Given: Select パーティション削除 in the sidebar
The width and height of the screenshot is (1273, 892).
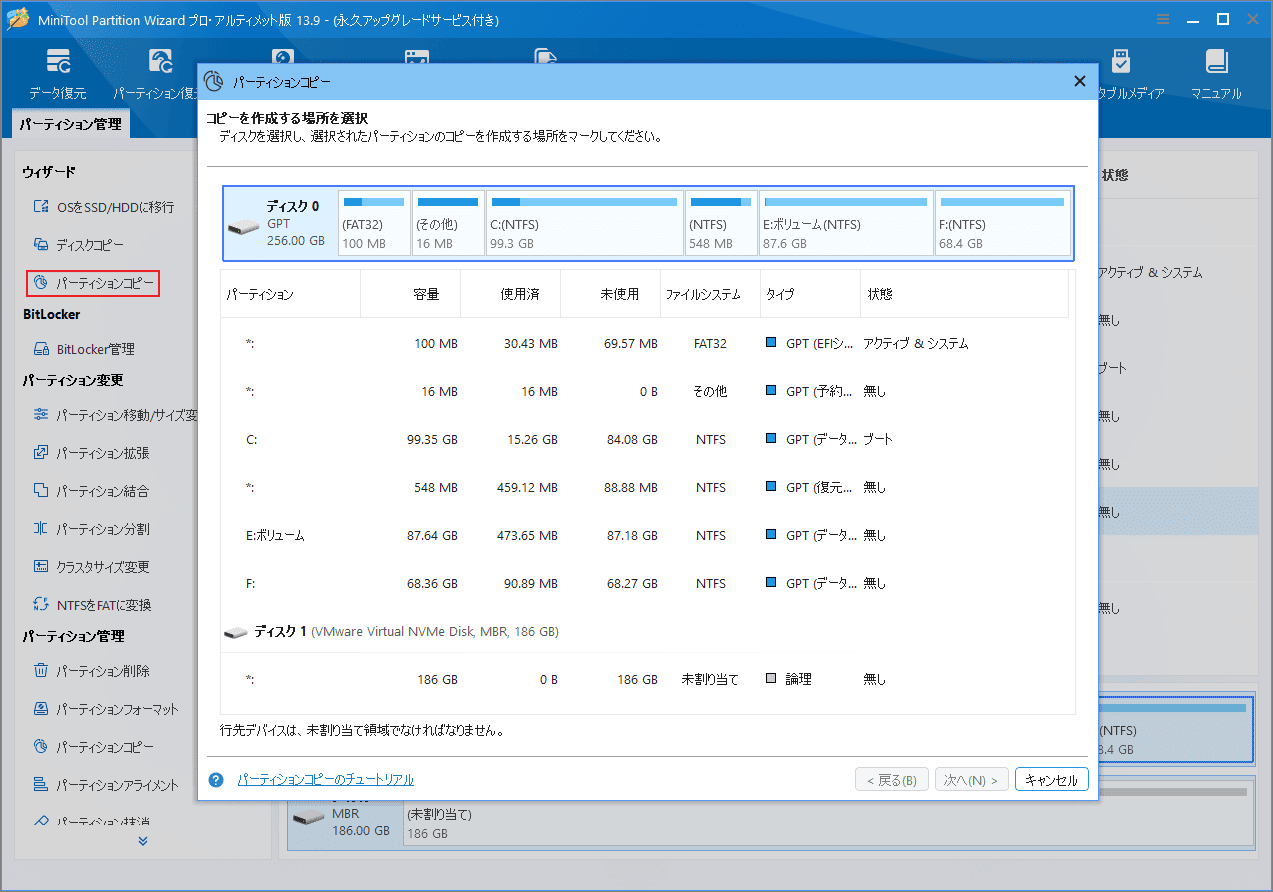Looking at the screenshot, I should point(91,671).
